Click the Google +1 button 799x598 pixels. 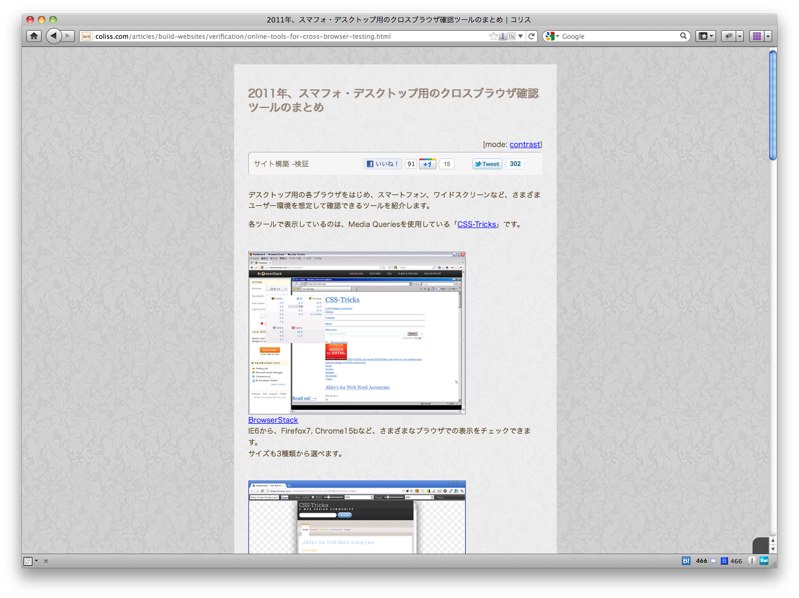428,164
